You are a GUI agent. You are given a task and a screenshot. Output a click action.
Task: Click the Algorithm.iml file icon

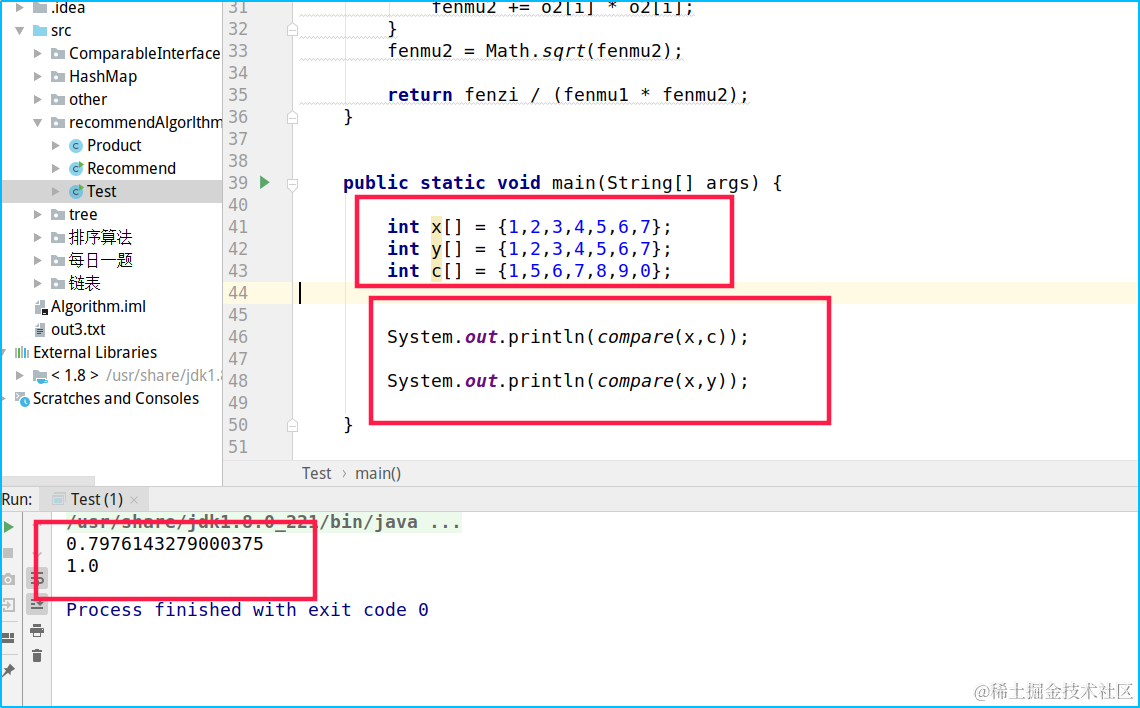[41, 307]
